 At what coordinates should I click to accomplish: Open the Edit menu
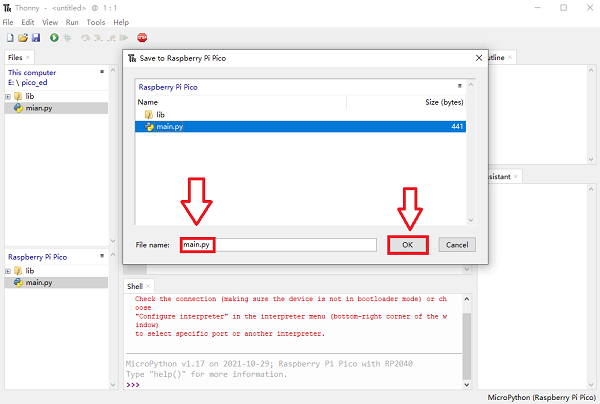[x=28, y=22]
